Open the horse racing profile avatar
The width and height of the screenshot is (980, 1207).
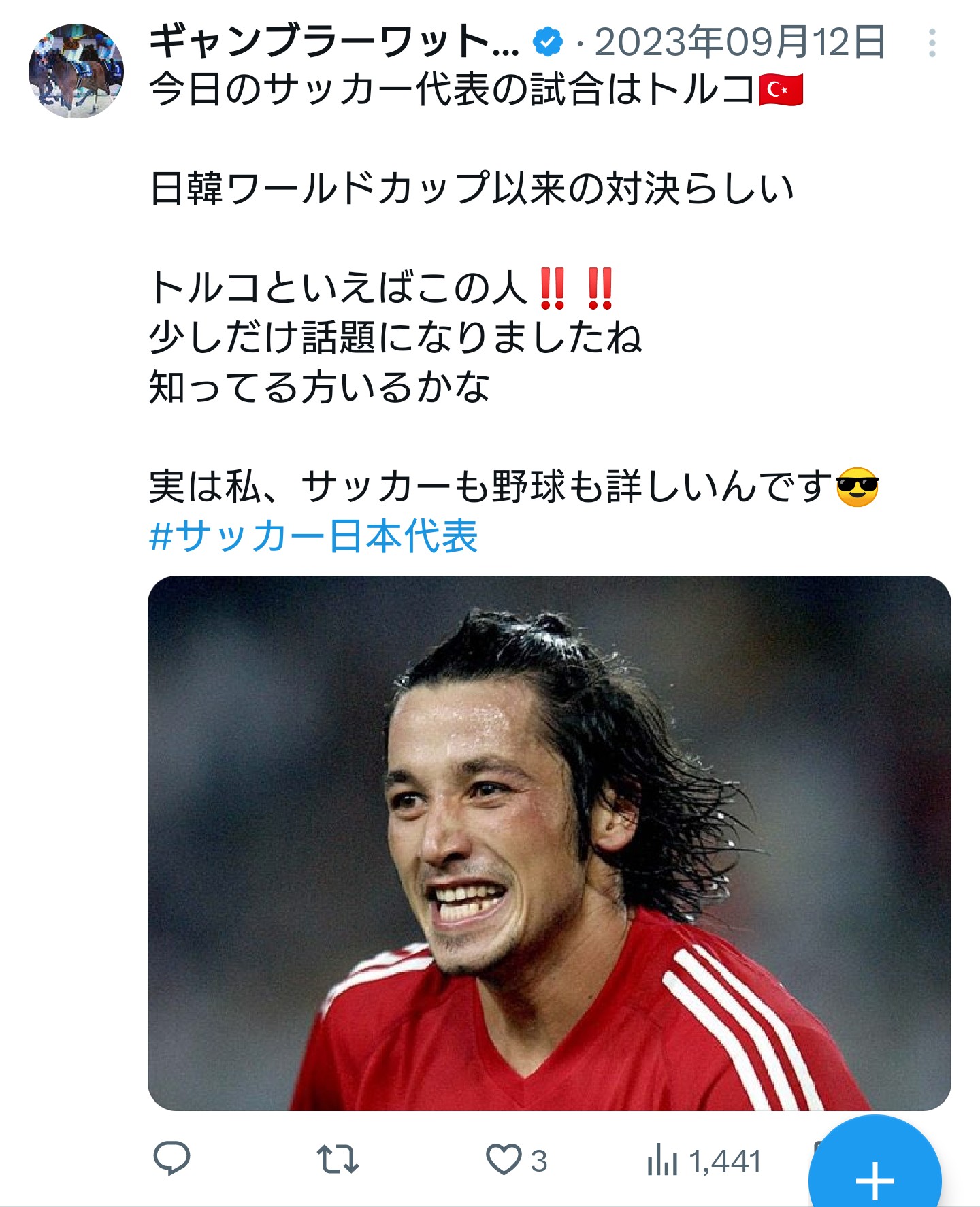(x=76, y=71)
